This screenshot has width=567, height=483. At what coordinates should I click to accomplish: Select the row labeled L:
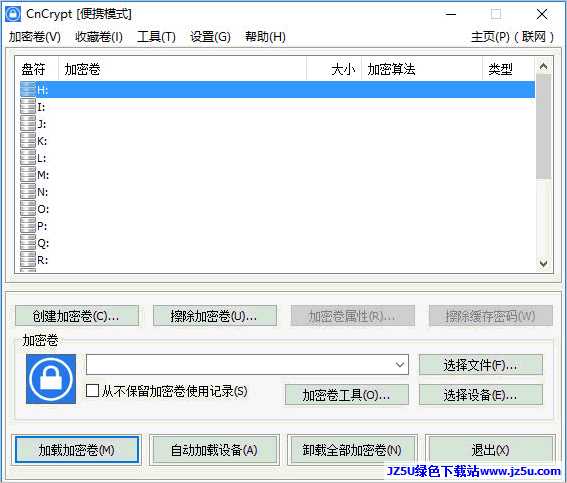point(277,158)
